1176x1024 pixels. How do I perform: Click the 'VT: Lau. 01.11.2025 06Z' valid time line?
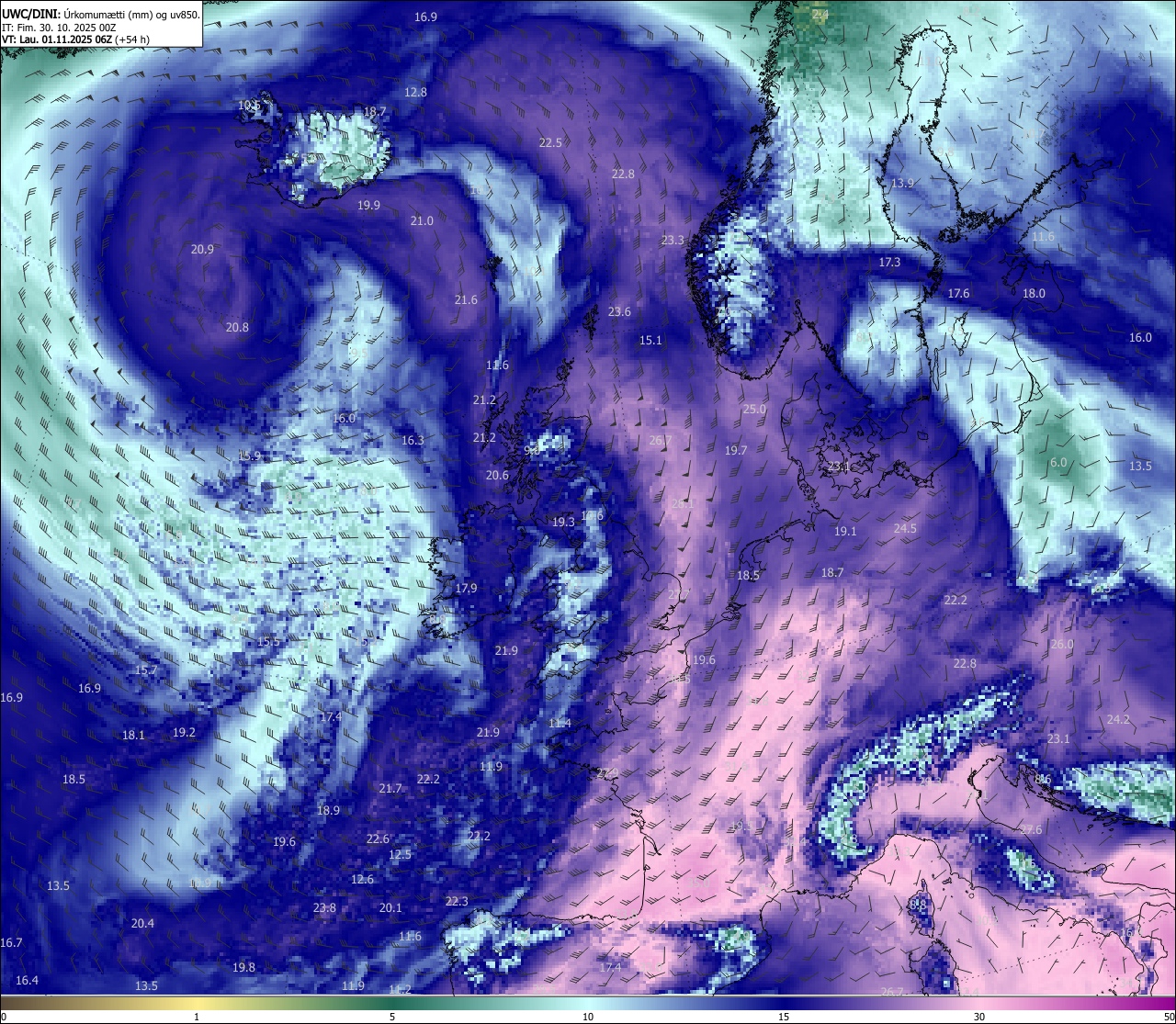coord(75,39)
